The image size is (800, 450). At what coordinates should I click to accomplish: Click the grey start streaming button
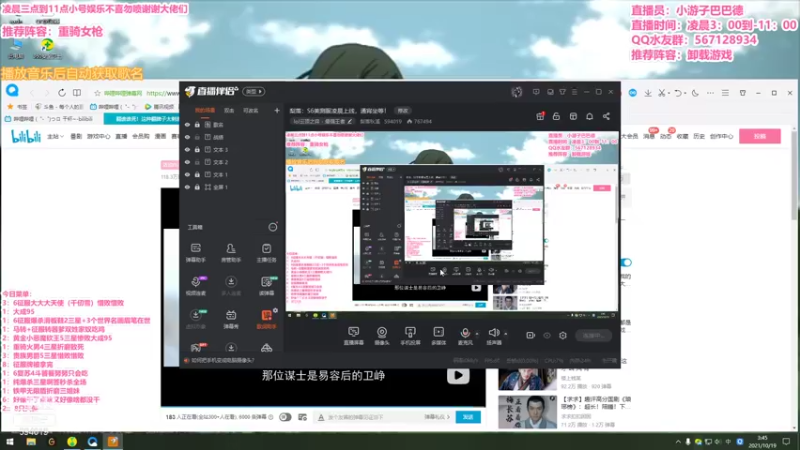pos(593,335)
